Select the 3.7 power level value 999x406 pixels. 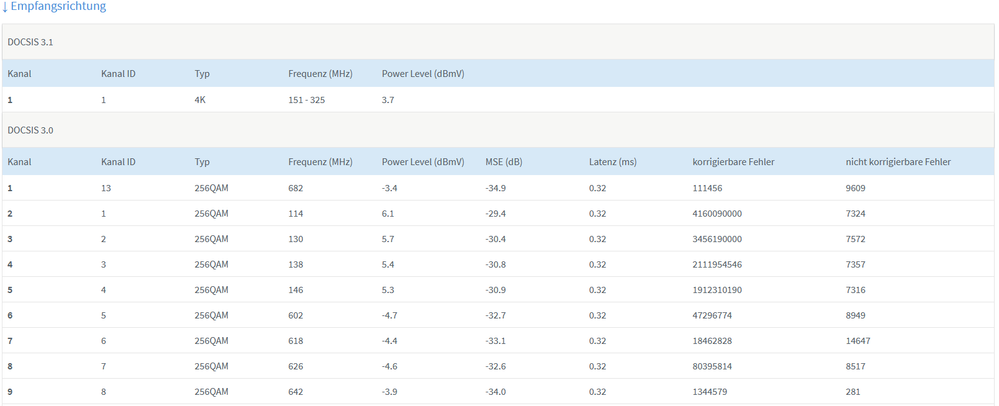[388, 100]
